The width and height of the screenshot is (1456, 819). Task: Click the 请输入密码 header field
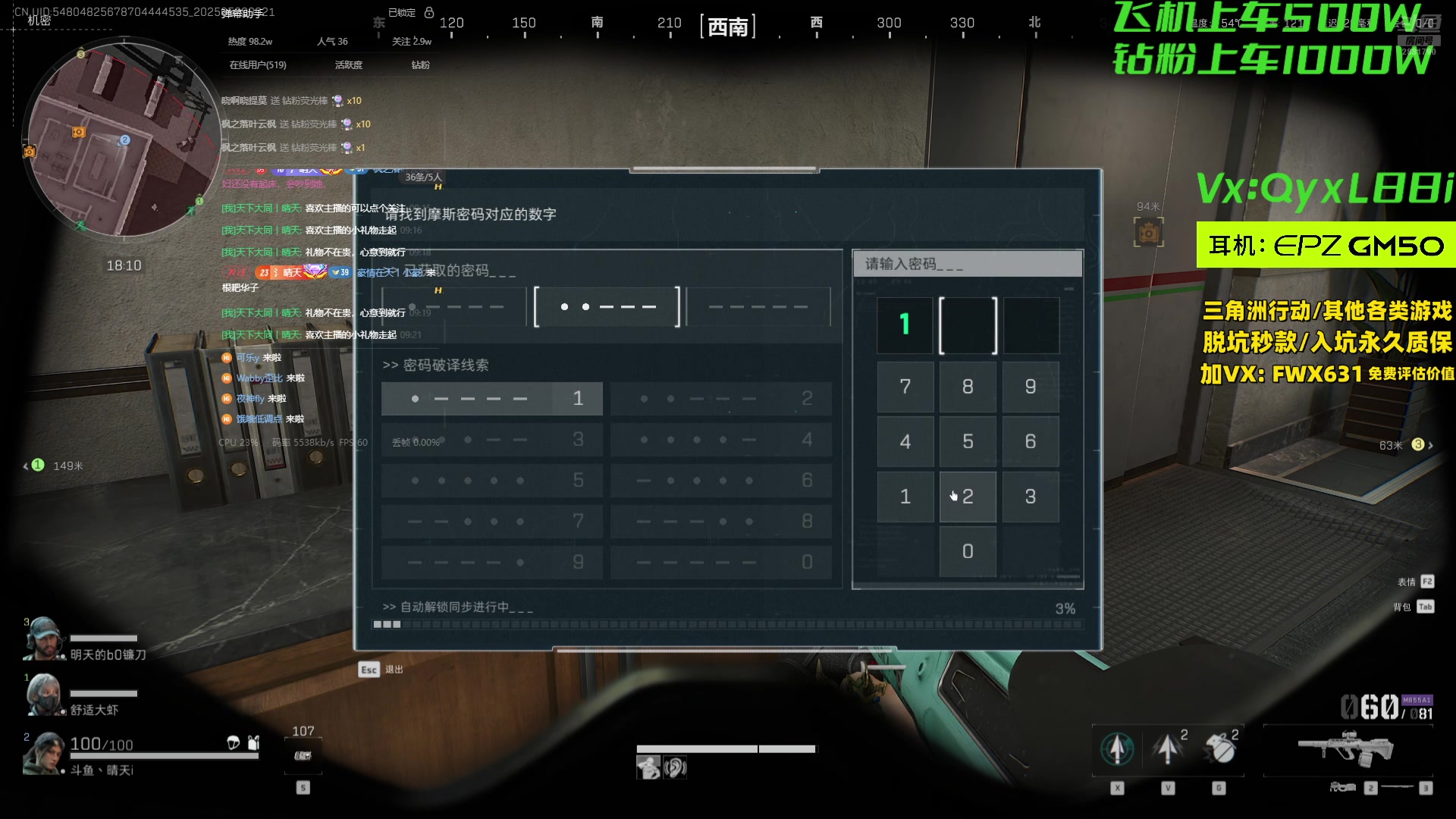click(968, 264)
